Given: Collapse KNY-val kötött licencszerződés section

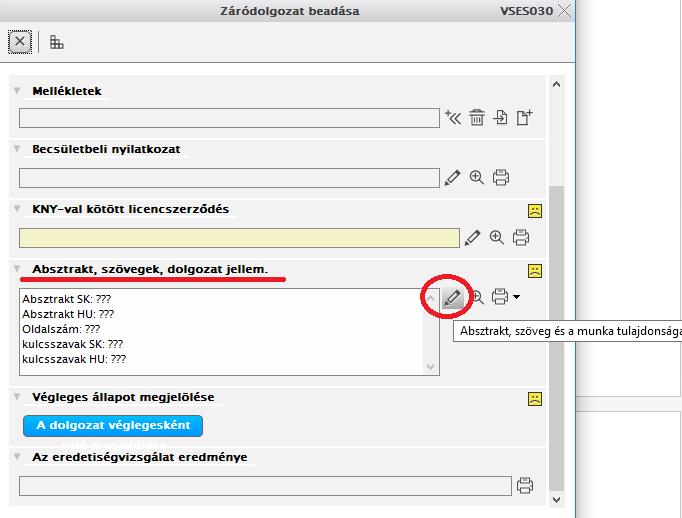Looking at the screenshot, I should [x=17, y=209].
